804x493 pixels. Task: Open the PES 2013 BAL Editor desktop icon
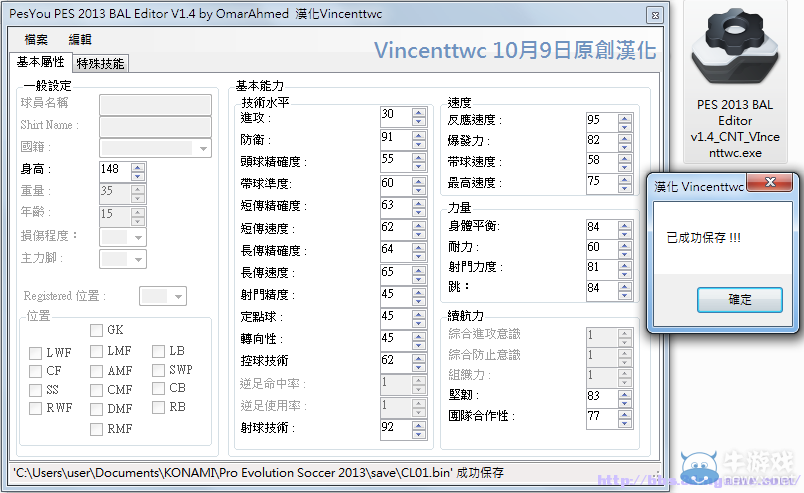tap(735, 83)
